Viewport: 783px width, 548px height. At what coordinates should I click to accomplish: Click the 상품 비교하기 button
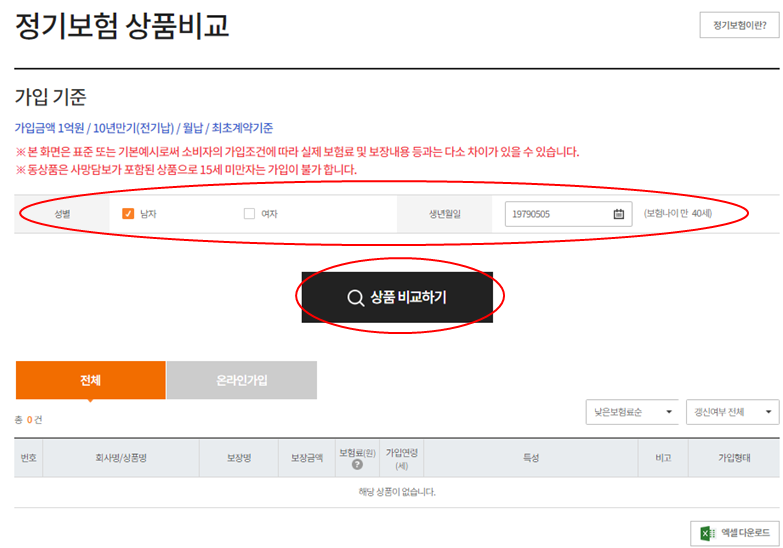click(x=397, y=297)
